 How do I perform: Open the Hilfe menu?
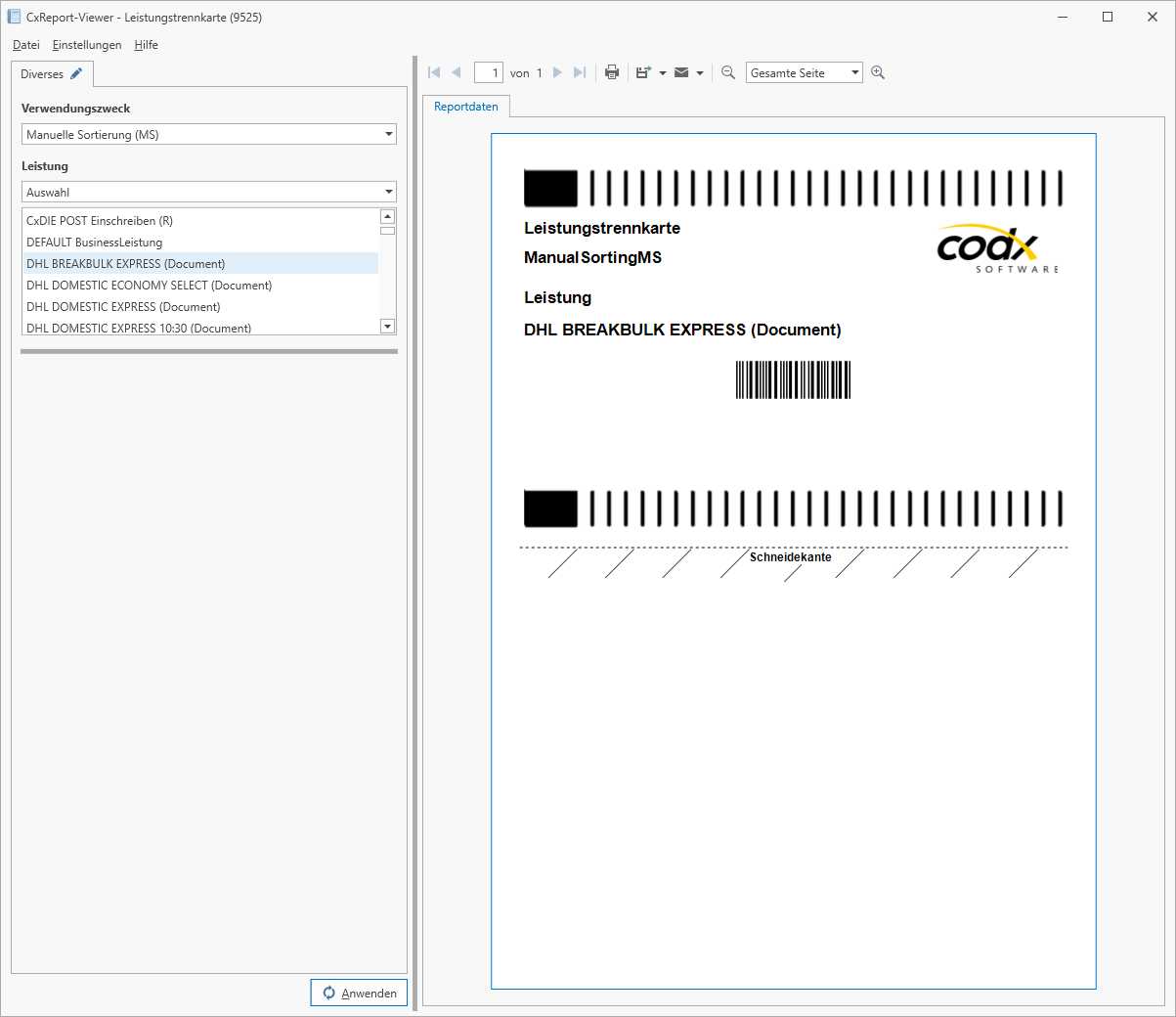(x=147, y=45)
